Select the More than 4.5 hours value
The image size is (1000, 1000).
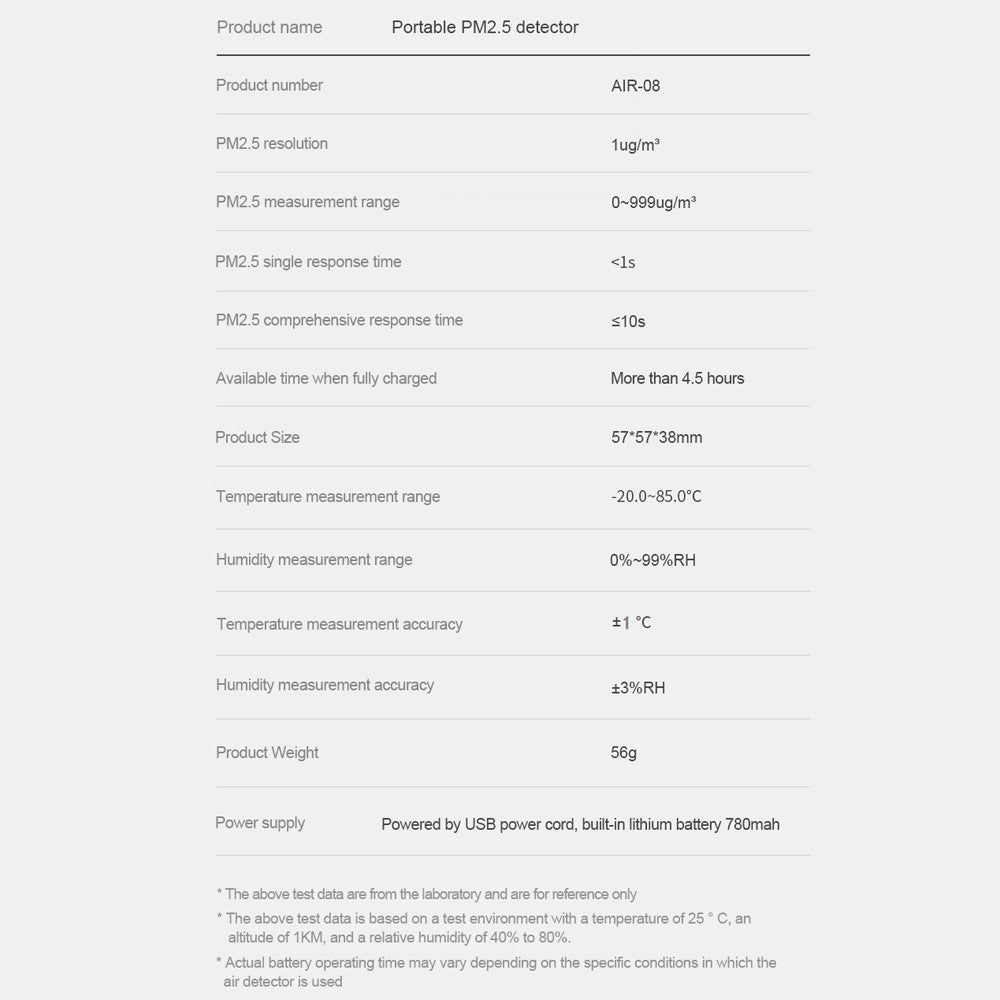pos(677,378)
